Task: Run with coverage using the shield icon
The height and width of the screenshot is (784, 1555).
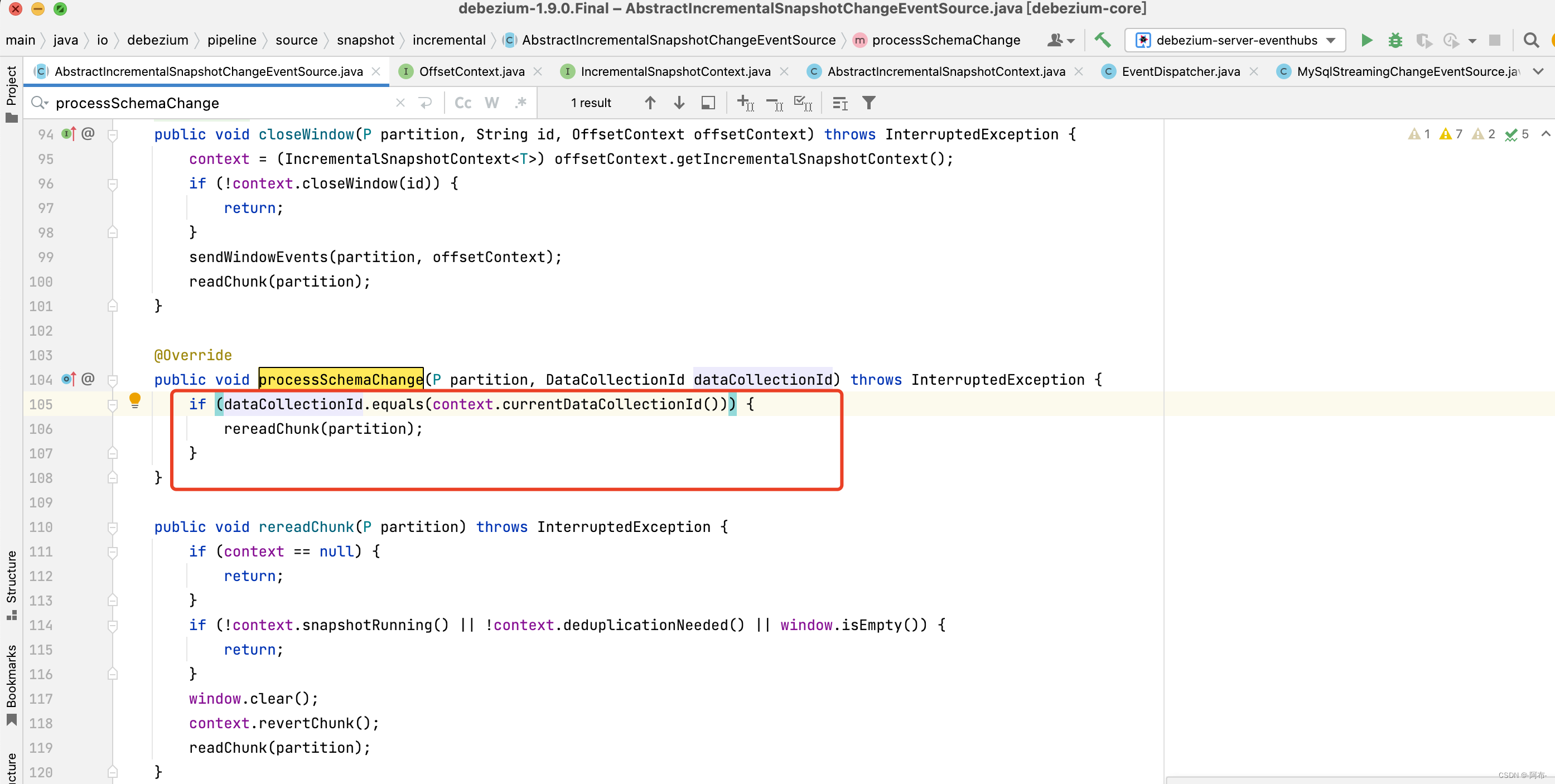Action: coord(1424,41)
